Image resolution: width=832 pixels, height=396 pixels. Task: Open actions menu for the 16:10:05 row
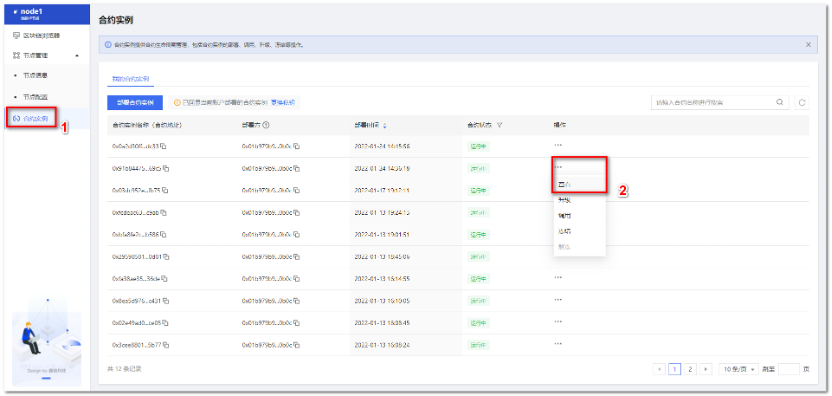[558, 299]
